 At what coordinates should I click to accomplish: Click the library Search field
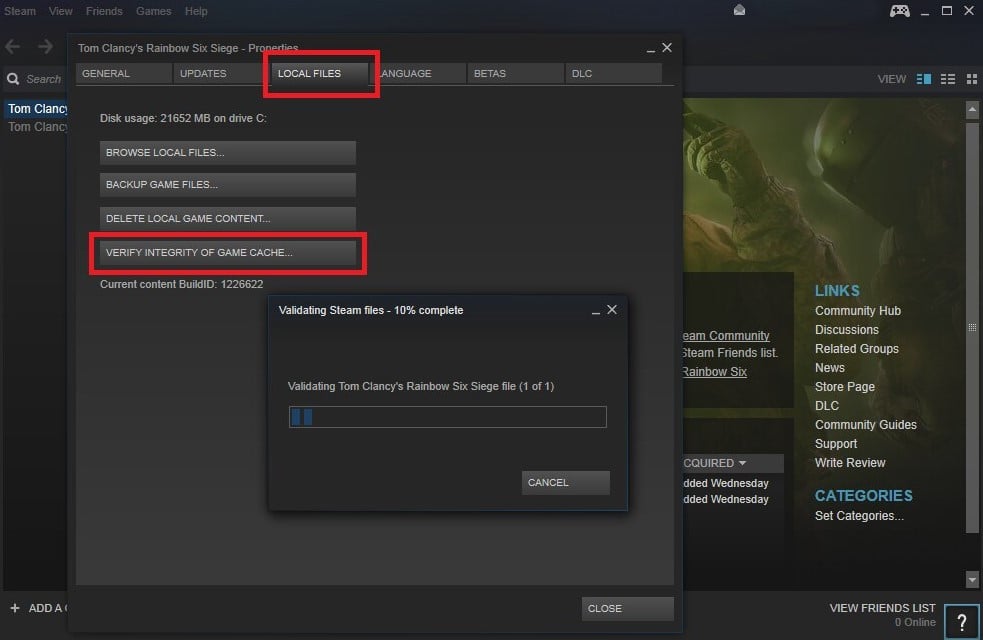44,79
